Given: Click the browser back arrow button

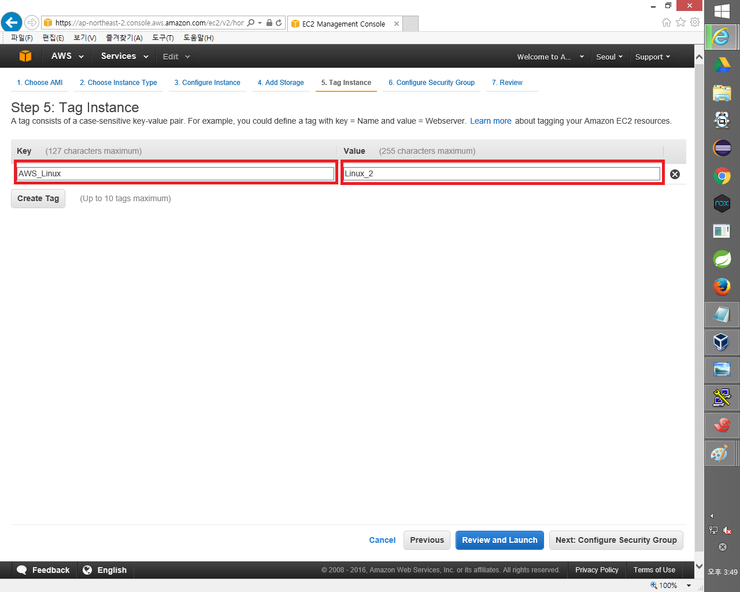Looking at the screenshot, I should [x=13, y=22].
